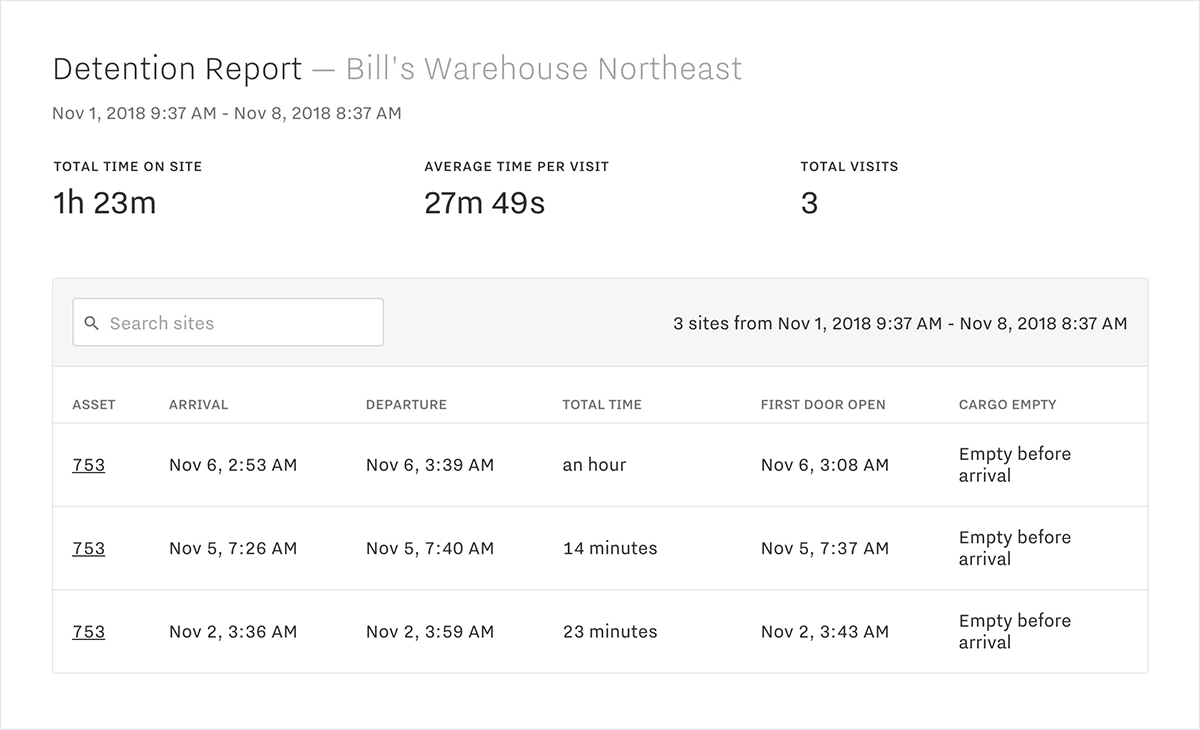Select the '14 minutes' total time cell

(610, 548)
